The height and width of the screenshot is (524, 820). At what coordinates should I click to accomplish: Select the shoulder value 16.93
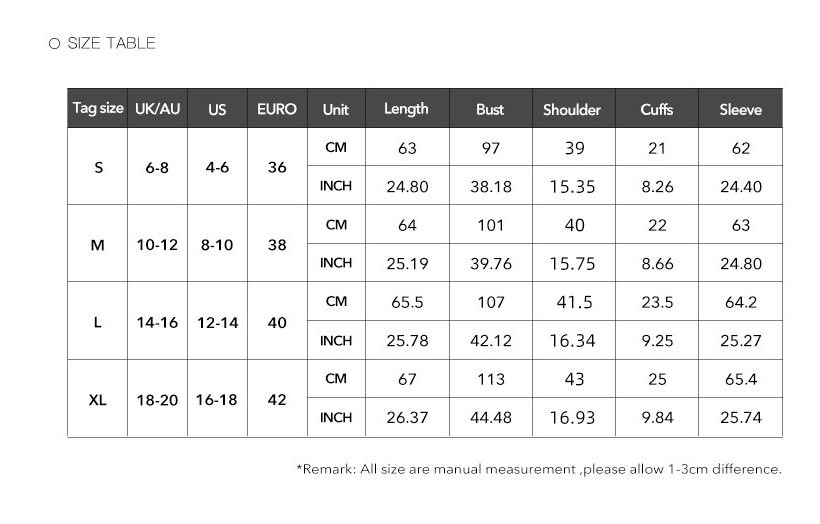pyautogui.click(x=572, y=418)
